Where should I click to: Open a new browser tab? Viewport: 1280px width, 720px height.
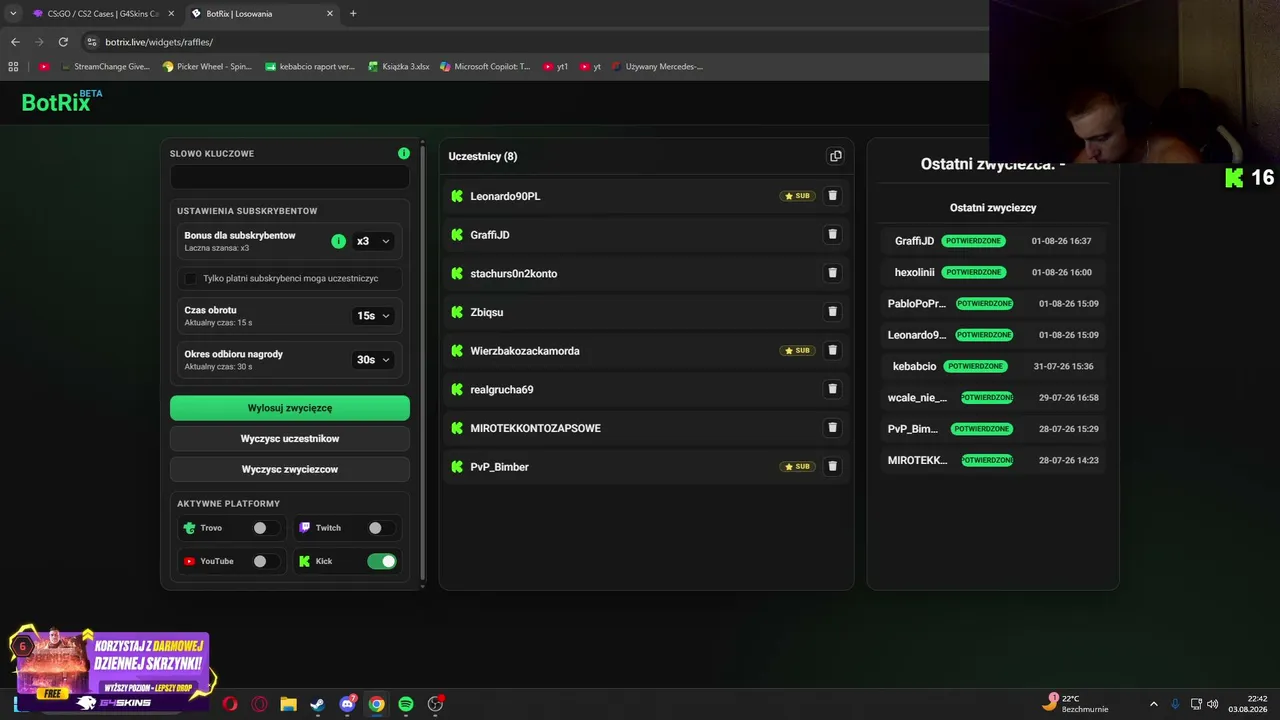tap(353, 13)
